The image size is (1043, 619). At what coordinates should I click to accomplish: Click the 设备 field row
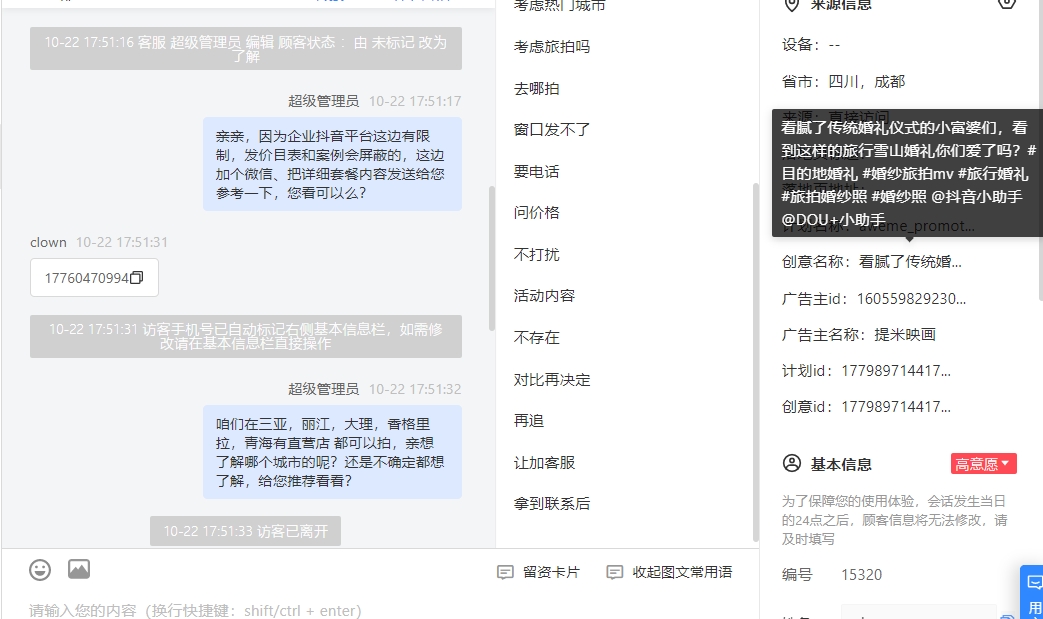tap(811, 45)
